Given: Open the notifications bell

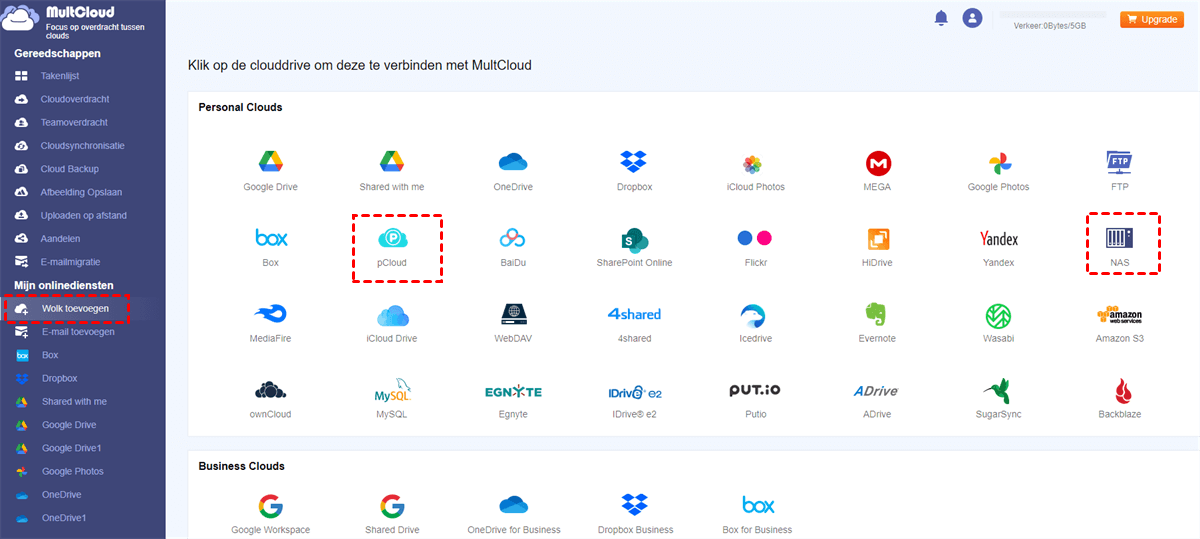Looking at the screenshot, I should 940,18.
